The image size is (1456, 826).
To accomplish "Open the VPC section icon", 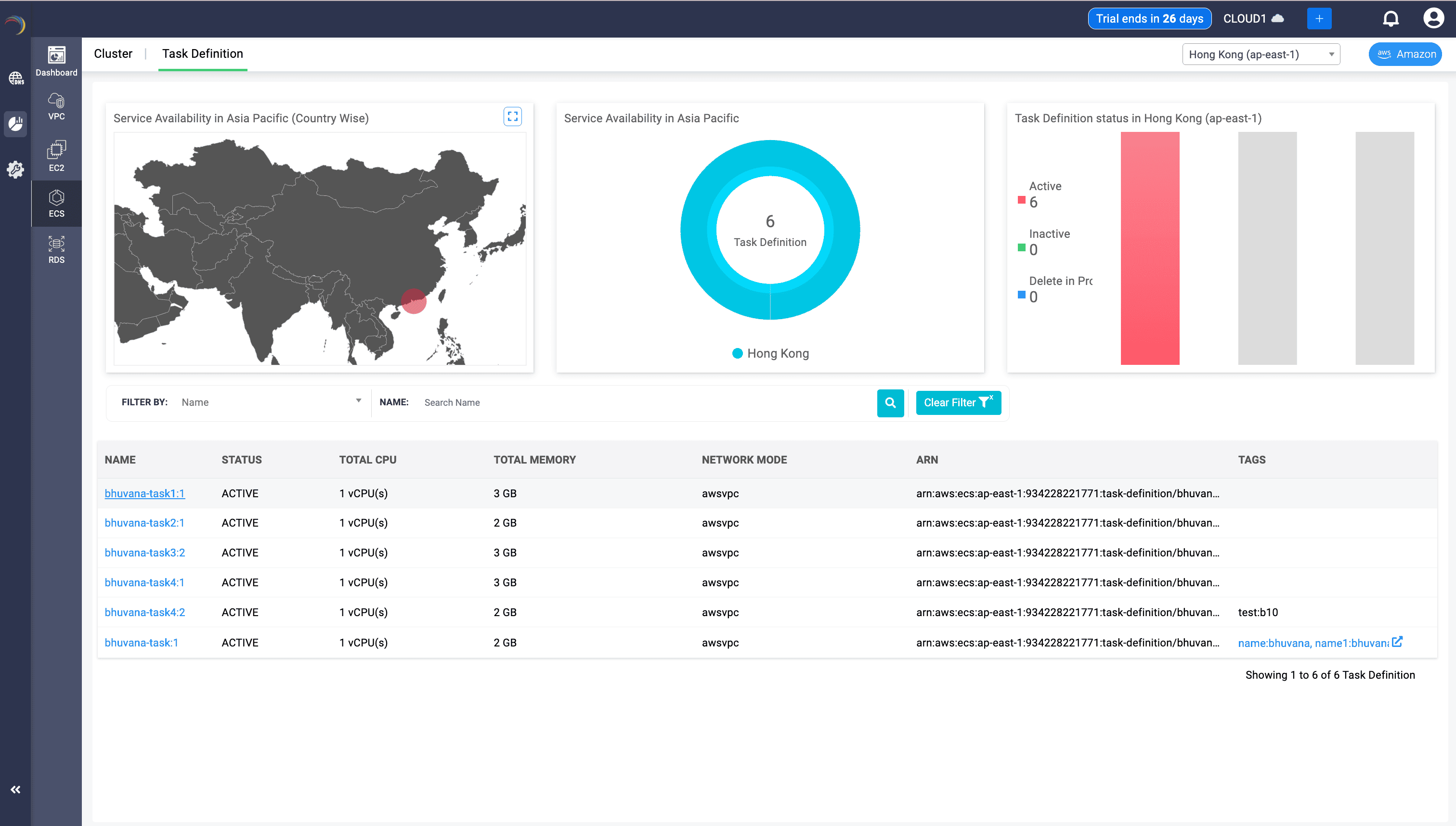I will click(x=56, y=107).
